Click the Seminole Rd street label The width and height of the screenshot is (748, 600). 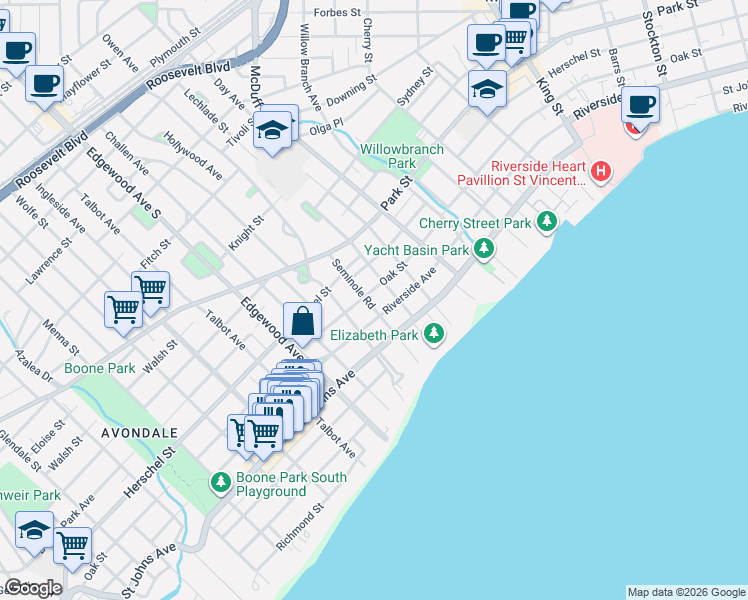point(353,284)
